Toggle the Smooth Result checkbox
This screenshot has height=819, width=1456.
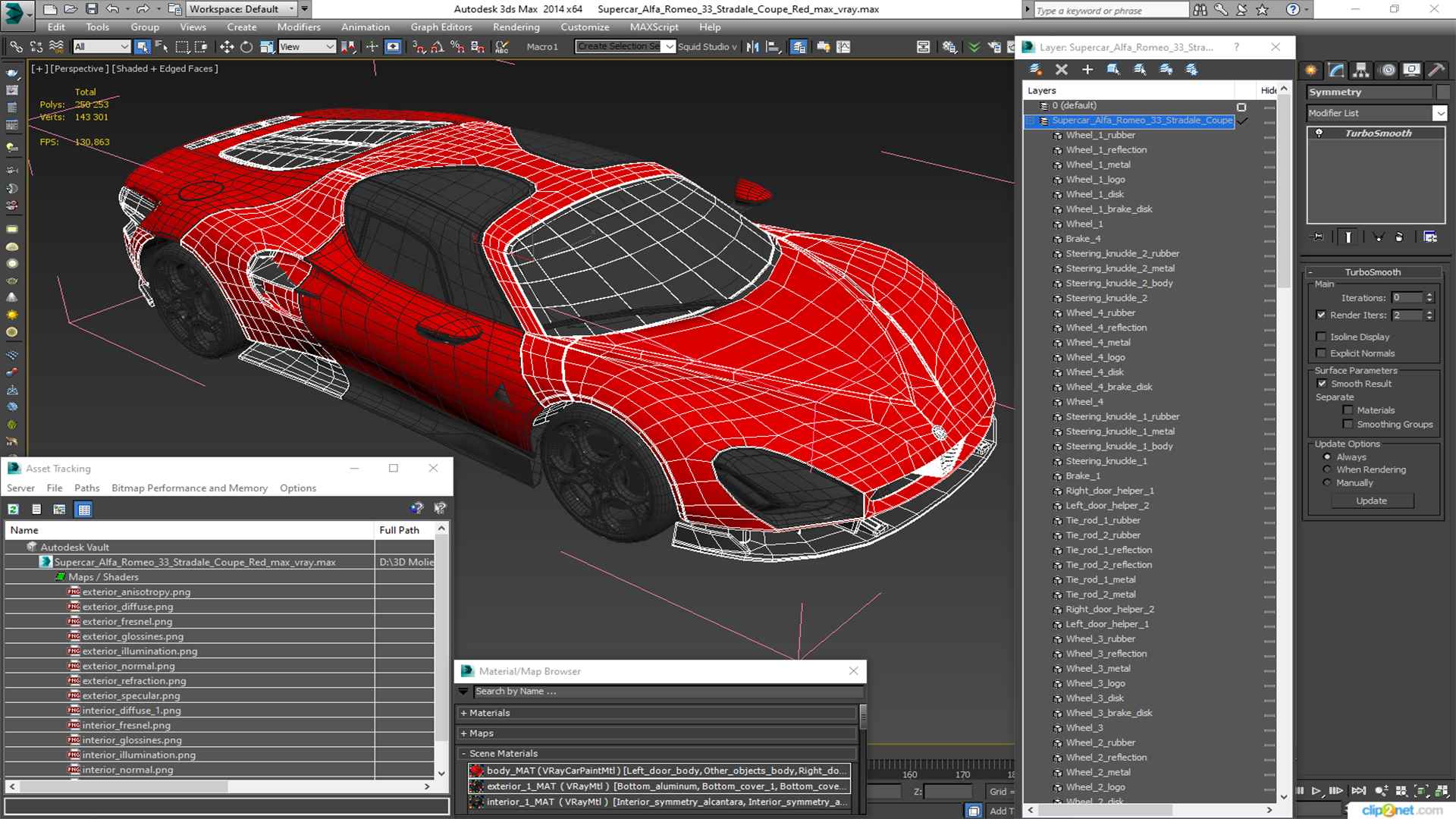(1322, 384)
